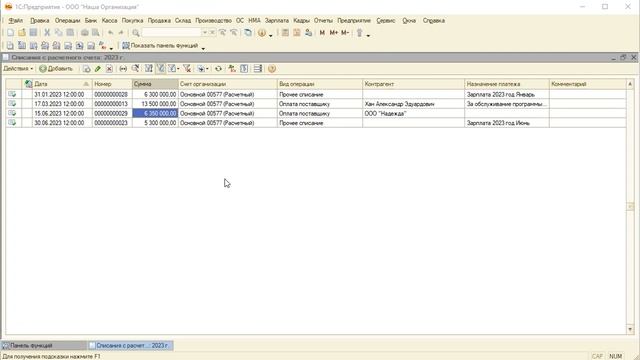Image resolution: width=640 pixels, height=360 pixels.
Task: Click the Контрагент column header
Action: click(x=413, y=84)
